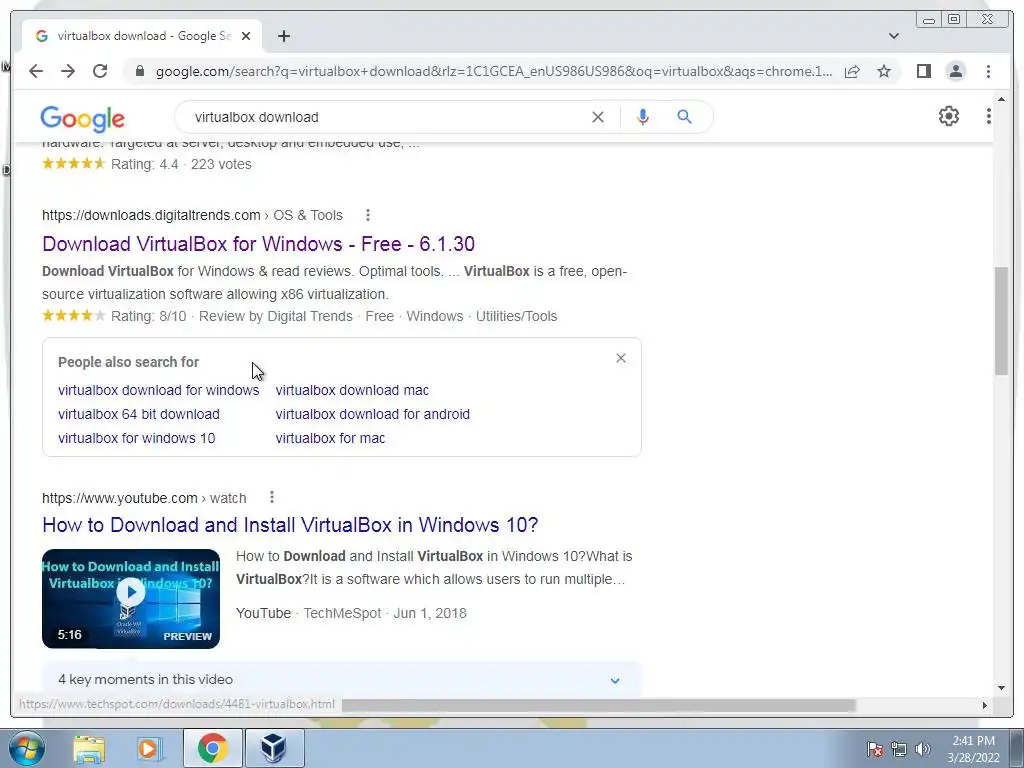Open Chrome's three-dot menu
The image size is (1024, 768).
(x=988, y=71)
